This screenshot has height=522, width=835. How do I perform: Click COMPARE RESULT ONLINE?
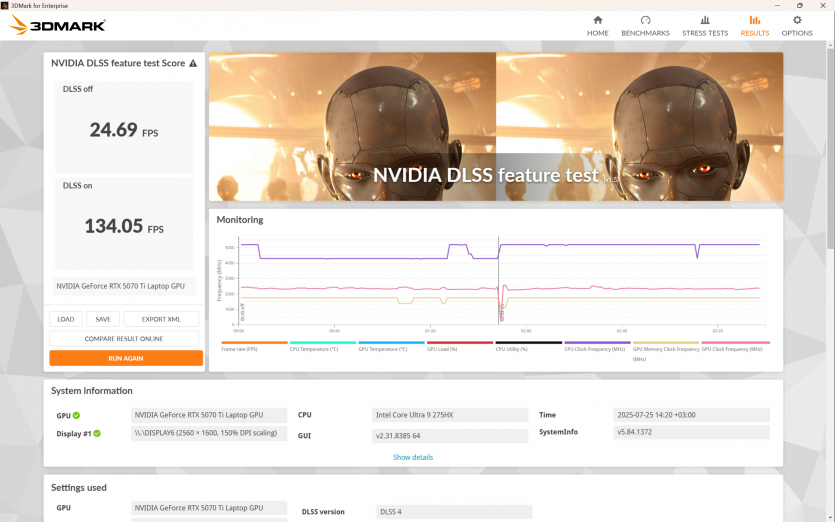click(125, 338)
